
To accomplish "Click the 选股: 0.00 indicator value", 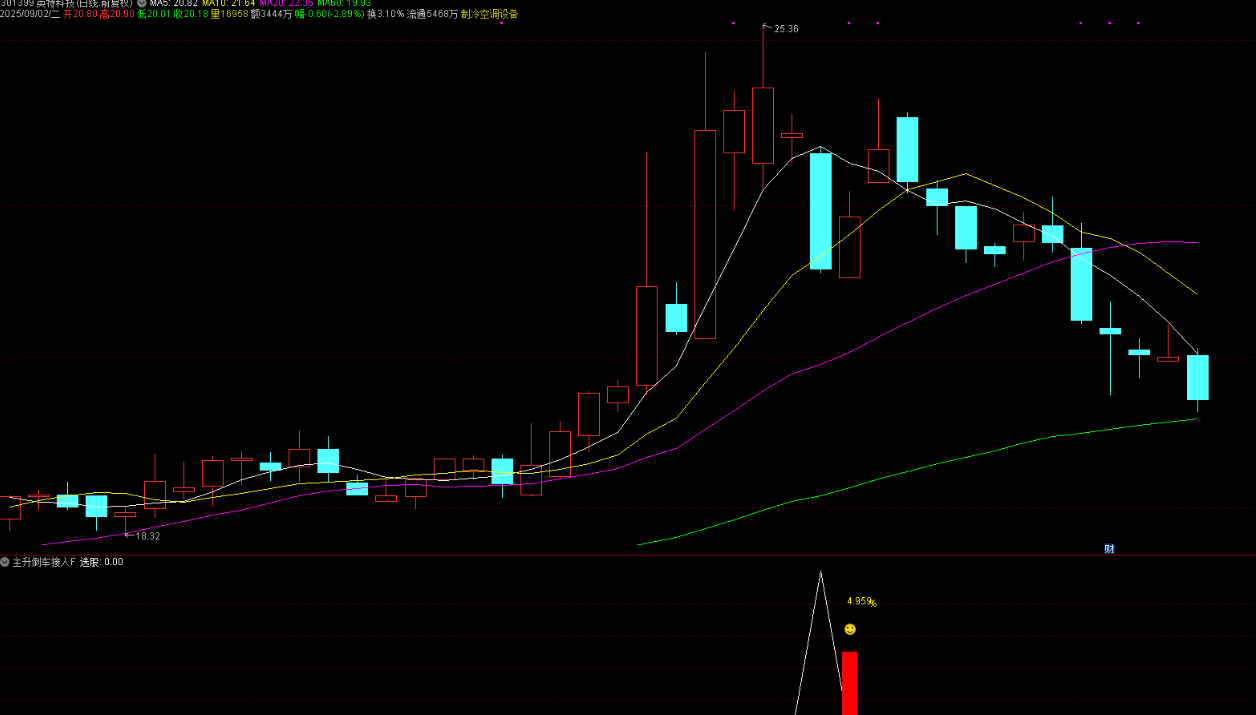I will click(101, 562).
